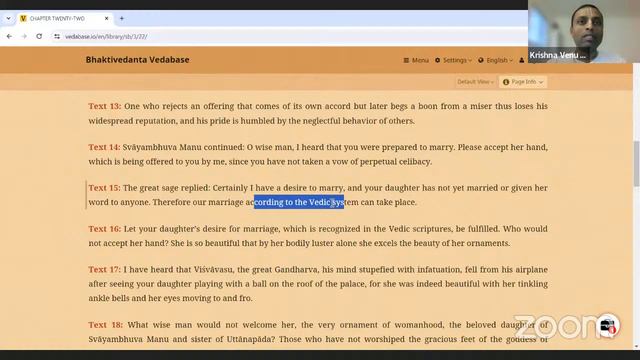Click the user account icon

pos(522,60)
